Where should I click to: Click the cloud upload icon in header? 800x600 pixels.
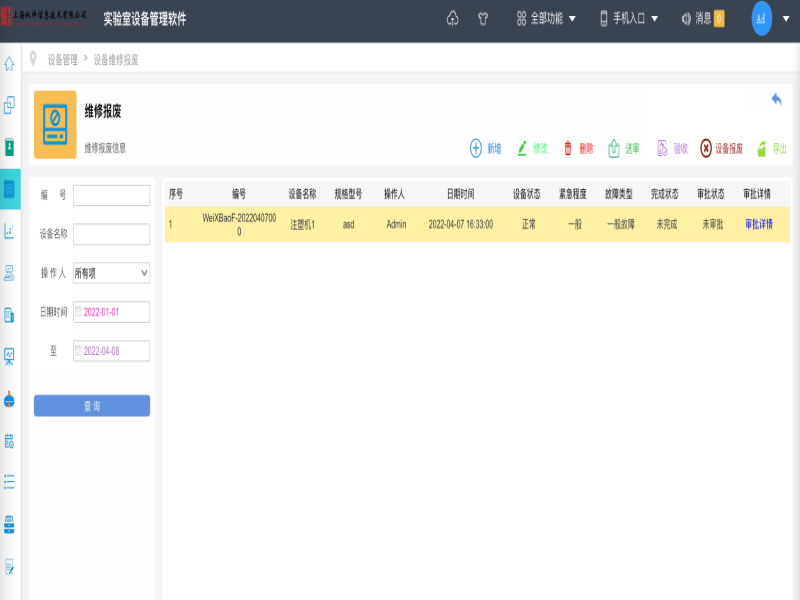pos(452,19)
